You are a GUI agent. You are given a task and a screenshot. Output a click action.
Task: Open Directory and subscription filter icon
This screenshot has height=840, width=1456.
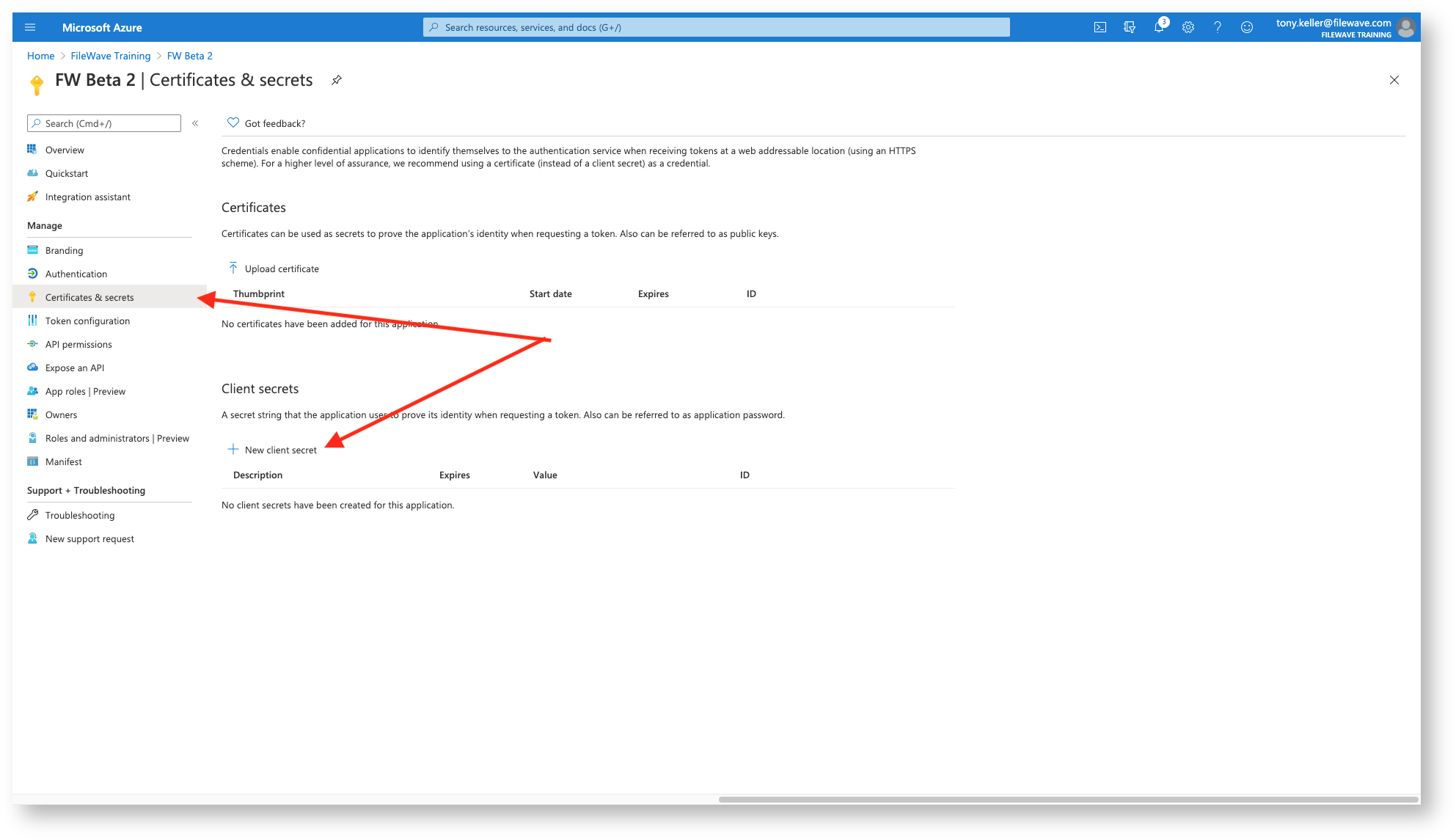click(x=1129, y=28)
